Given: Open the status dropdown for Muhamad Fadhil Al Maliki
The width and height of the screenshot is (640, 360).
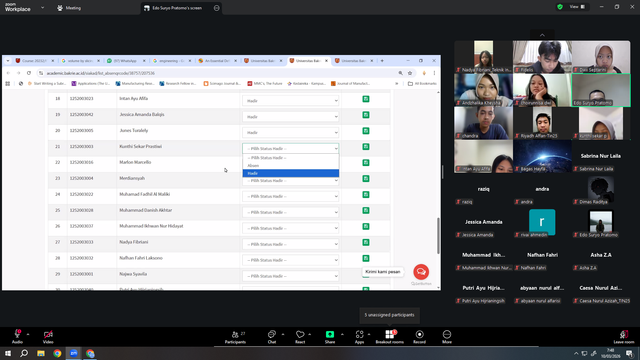Looking at the screenshot, I should [x=290, y=196].
